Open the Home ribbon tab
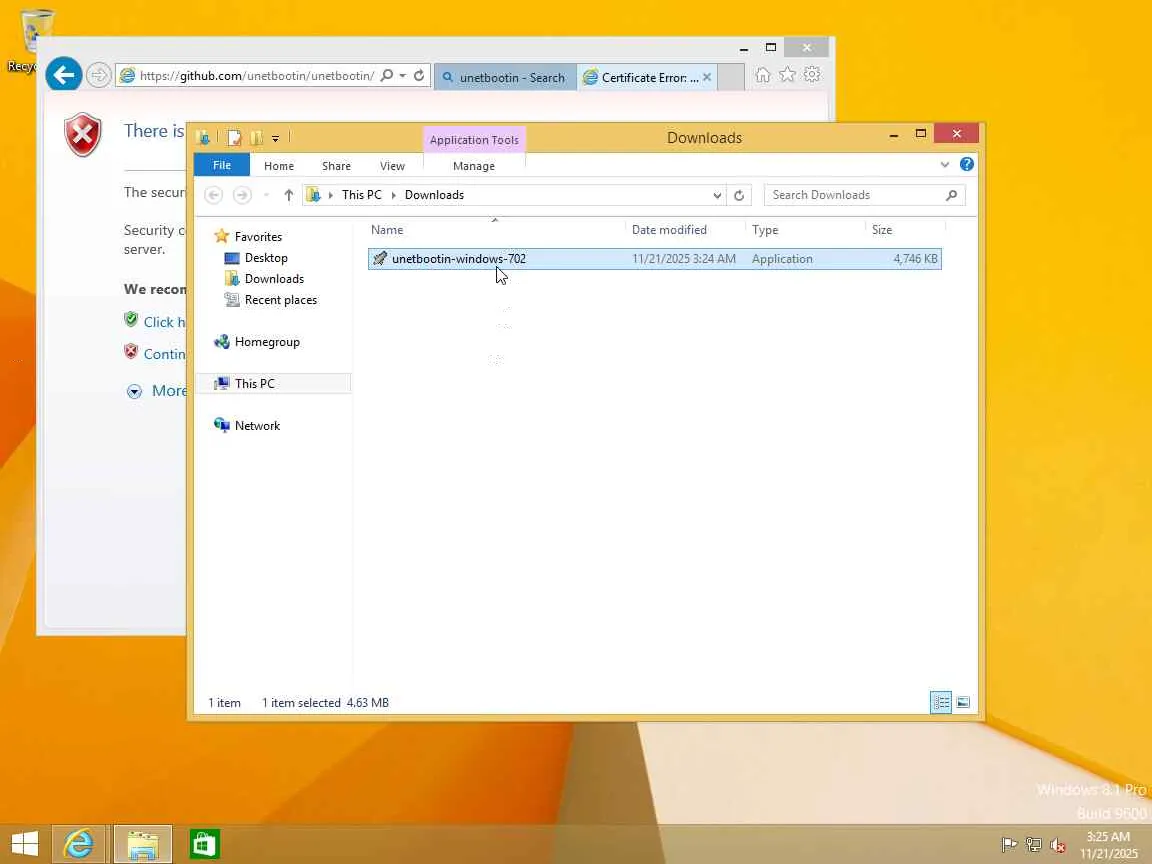 pyautogui.click(x=278, y=166)
